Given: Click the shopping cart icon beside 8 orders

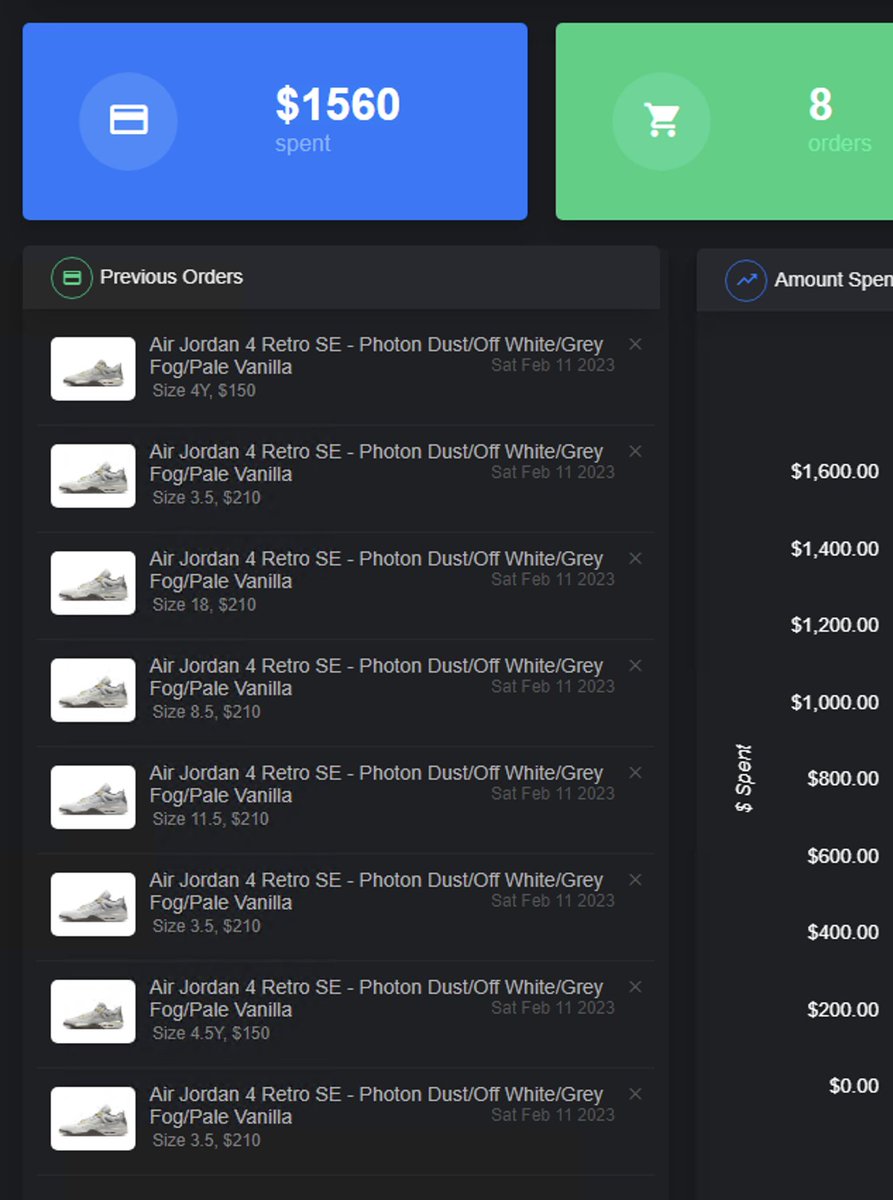Looking at the screenshot, I should [x=661, y=121].
